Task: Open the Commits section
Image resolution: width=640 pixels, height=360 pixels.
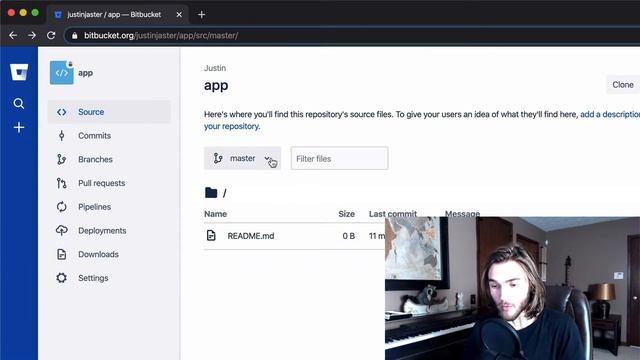Action: 109,136
